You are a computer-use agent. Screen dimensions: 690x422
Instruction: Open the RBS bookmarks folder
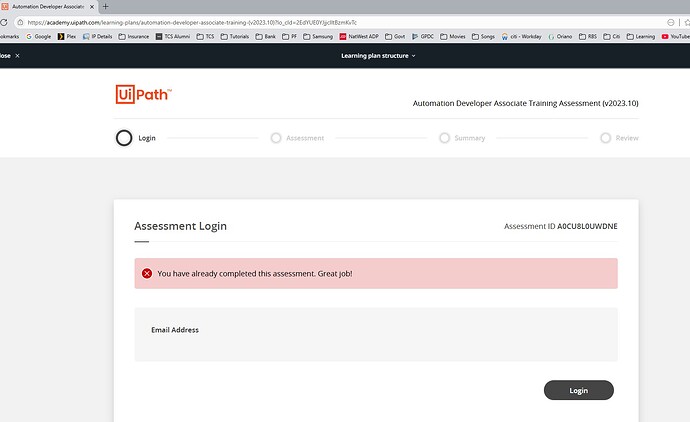[588, 37]
